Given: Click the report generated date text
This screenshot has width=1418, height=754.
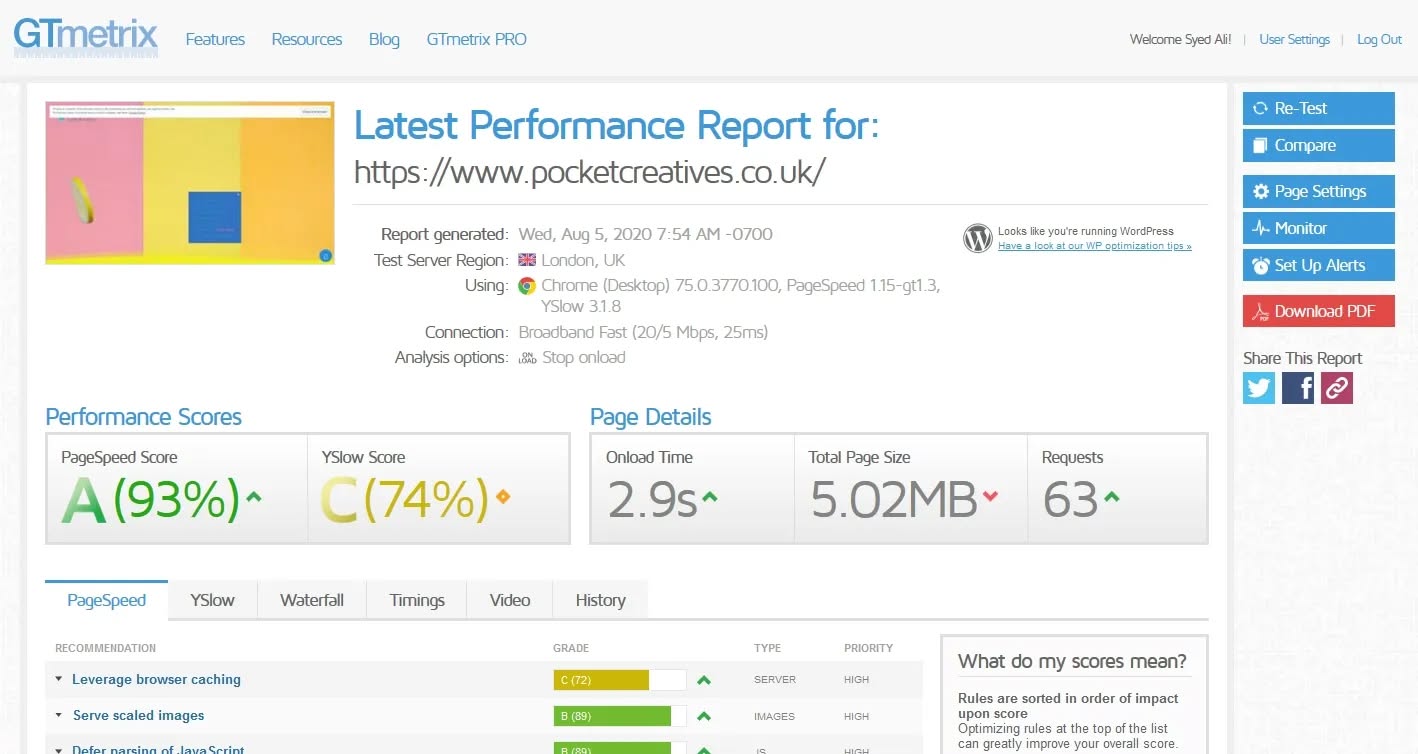Looking at the screenshot, I should coord(645,234).
